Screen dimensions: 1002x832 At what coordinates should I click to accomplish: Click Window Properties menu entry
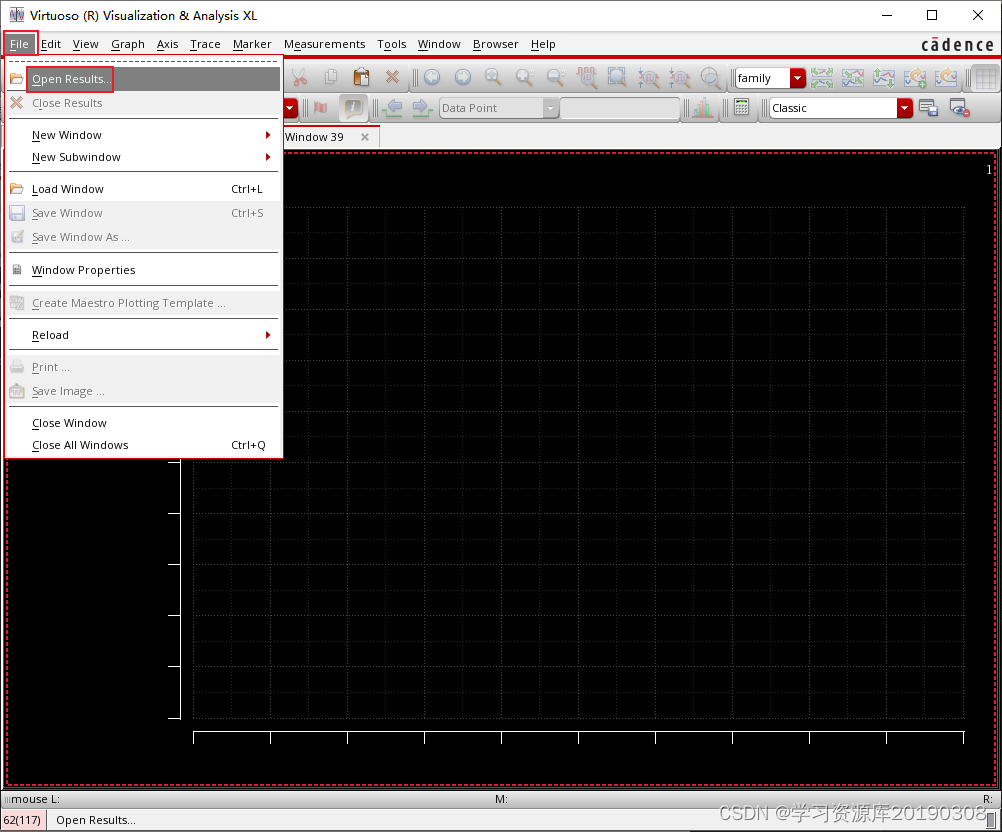[83, 270]
